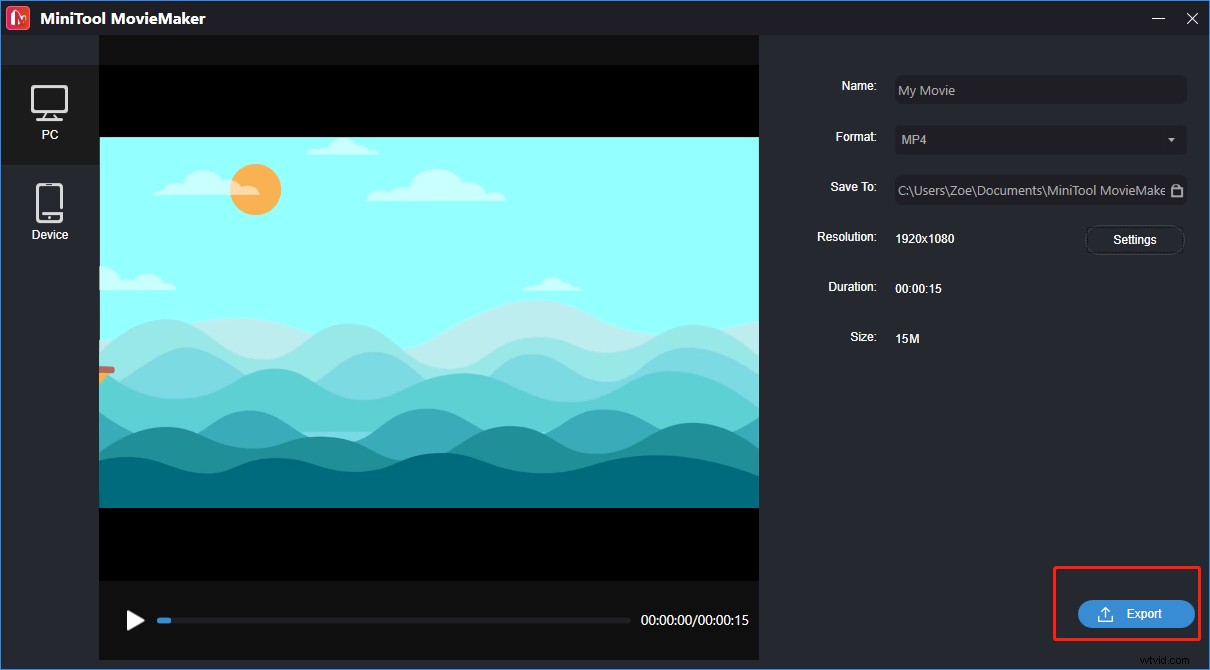Open the Save To folder browser icon

pos(1177,189)
